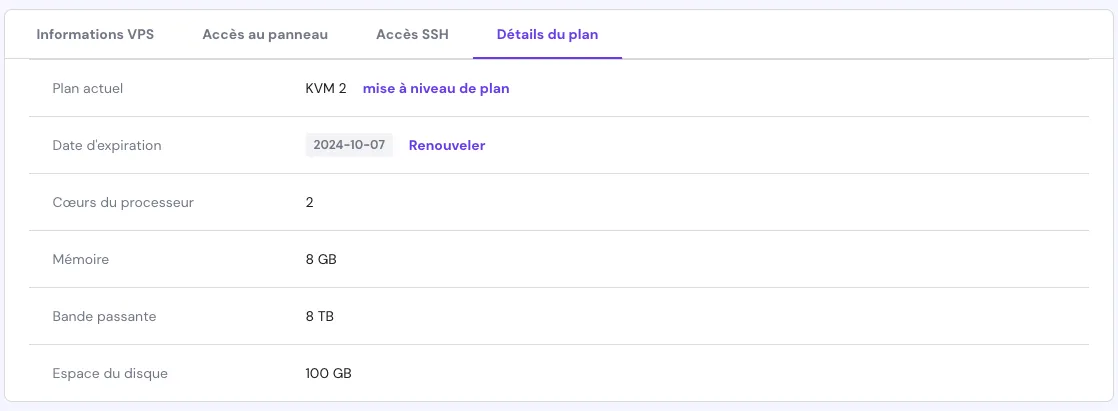Switch to the Informations VPS tab
The width and height of the screenshot is (1118, 411).
95,34
